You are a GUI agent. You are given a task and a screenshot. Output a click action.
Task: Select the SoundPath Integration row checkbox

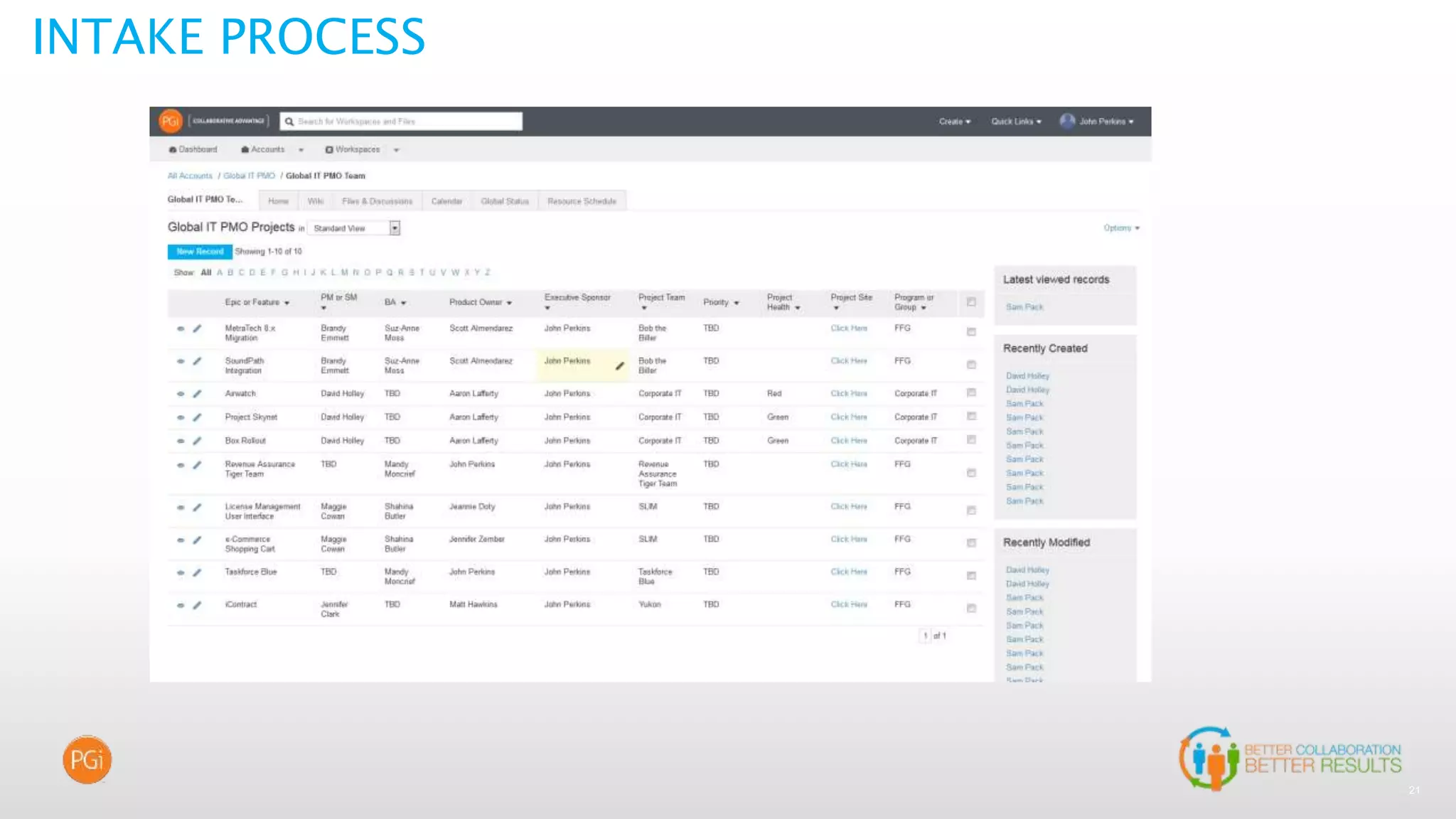point(971,365)
